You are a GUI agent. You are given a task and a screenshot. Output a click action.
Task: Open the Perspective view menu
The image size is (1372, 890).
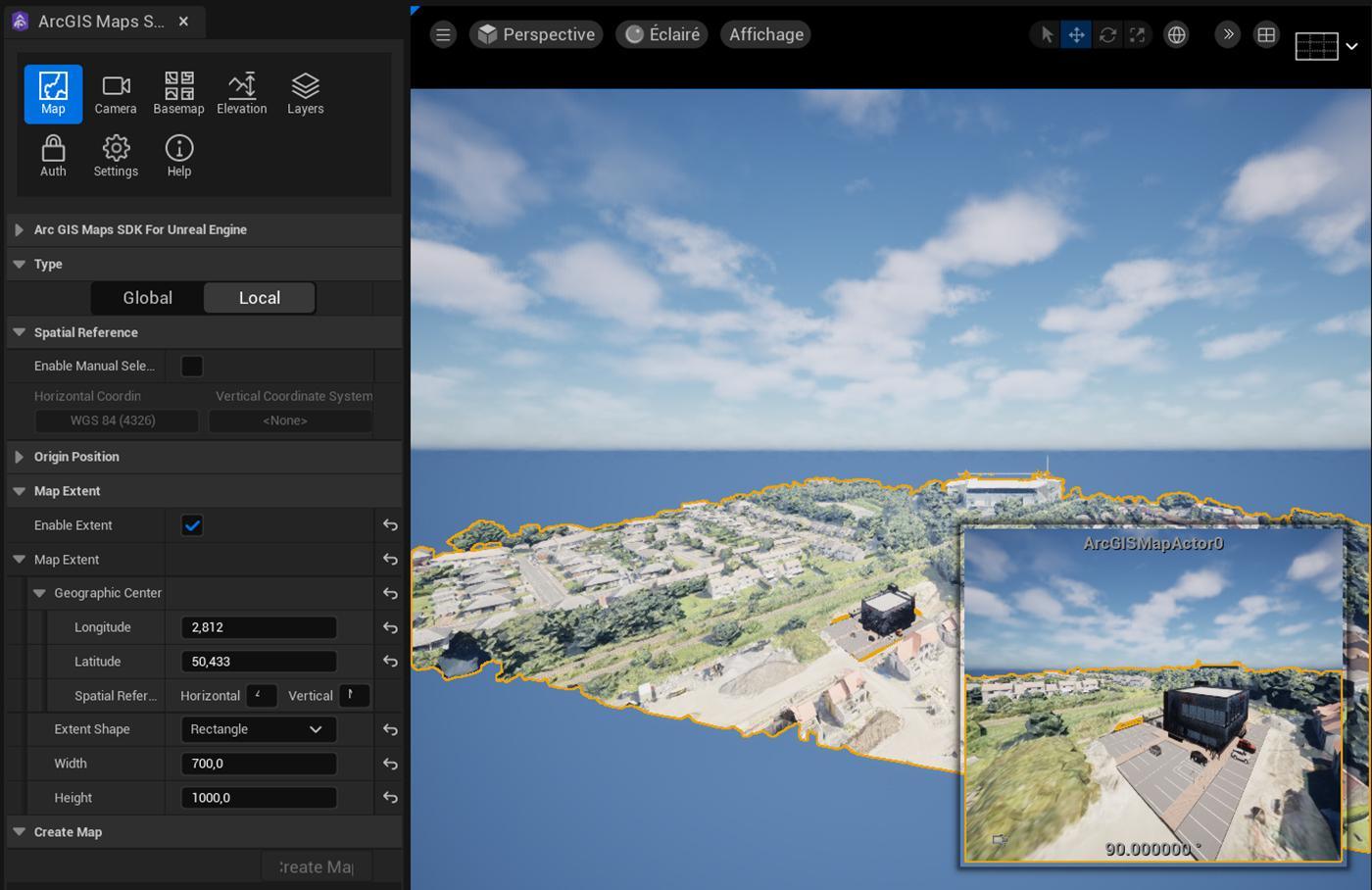536,34
